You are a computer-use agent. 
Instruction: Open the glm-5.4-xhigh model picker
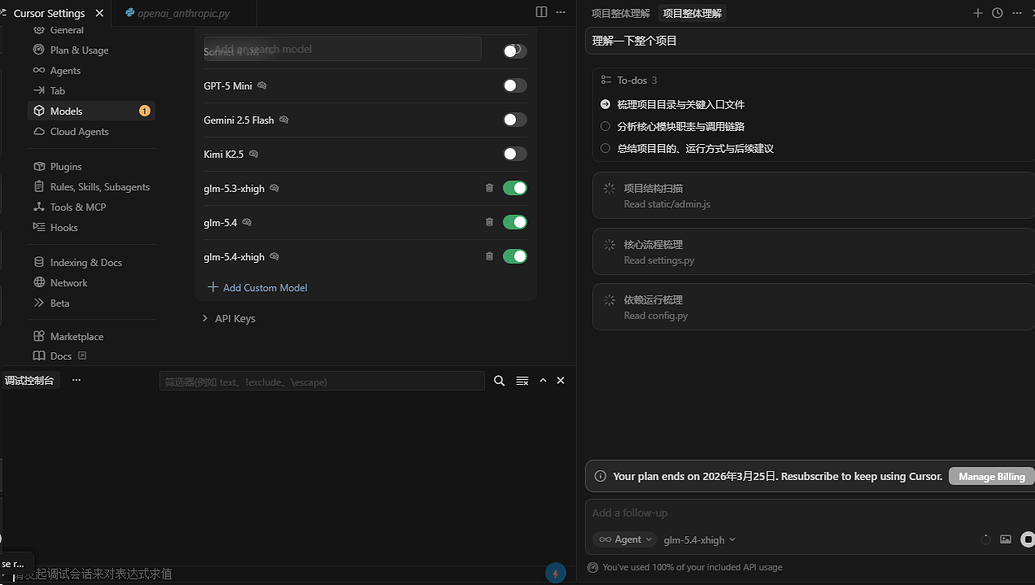(699, 540)
